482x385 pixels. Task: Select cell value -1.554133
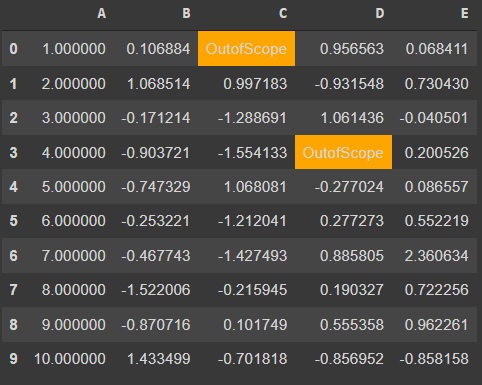pyautogui.click(x=252, y=153)
